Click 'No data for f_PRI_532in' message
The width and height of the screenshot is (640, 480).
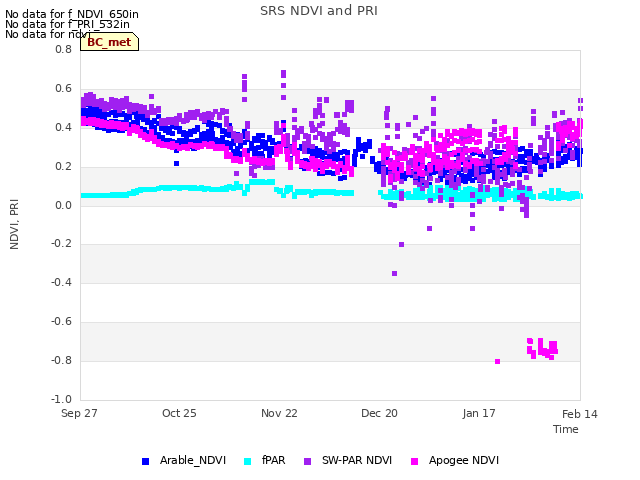[x=67, y=24]
